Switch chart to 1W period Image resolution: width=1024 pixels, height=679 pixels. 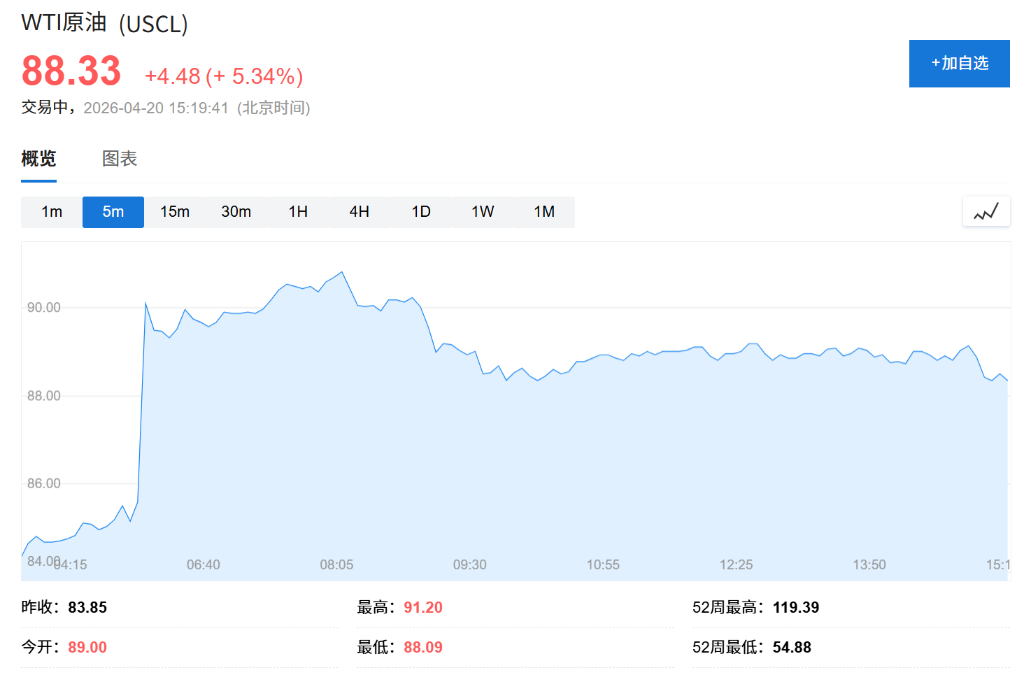tap(482, 212)
